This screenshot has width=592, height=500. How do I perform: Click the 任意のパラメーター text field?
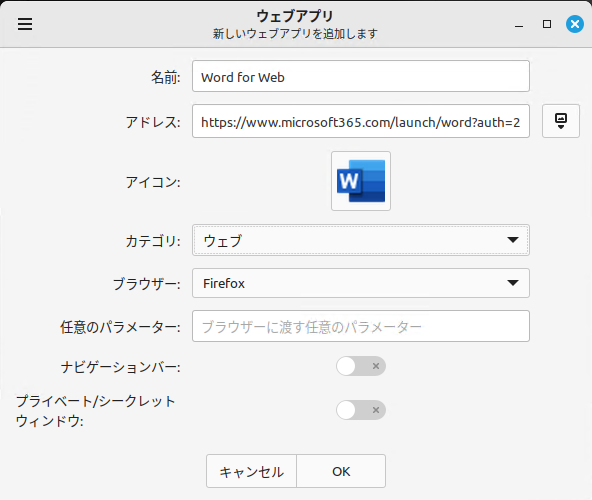point(361,326)
